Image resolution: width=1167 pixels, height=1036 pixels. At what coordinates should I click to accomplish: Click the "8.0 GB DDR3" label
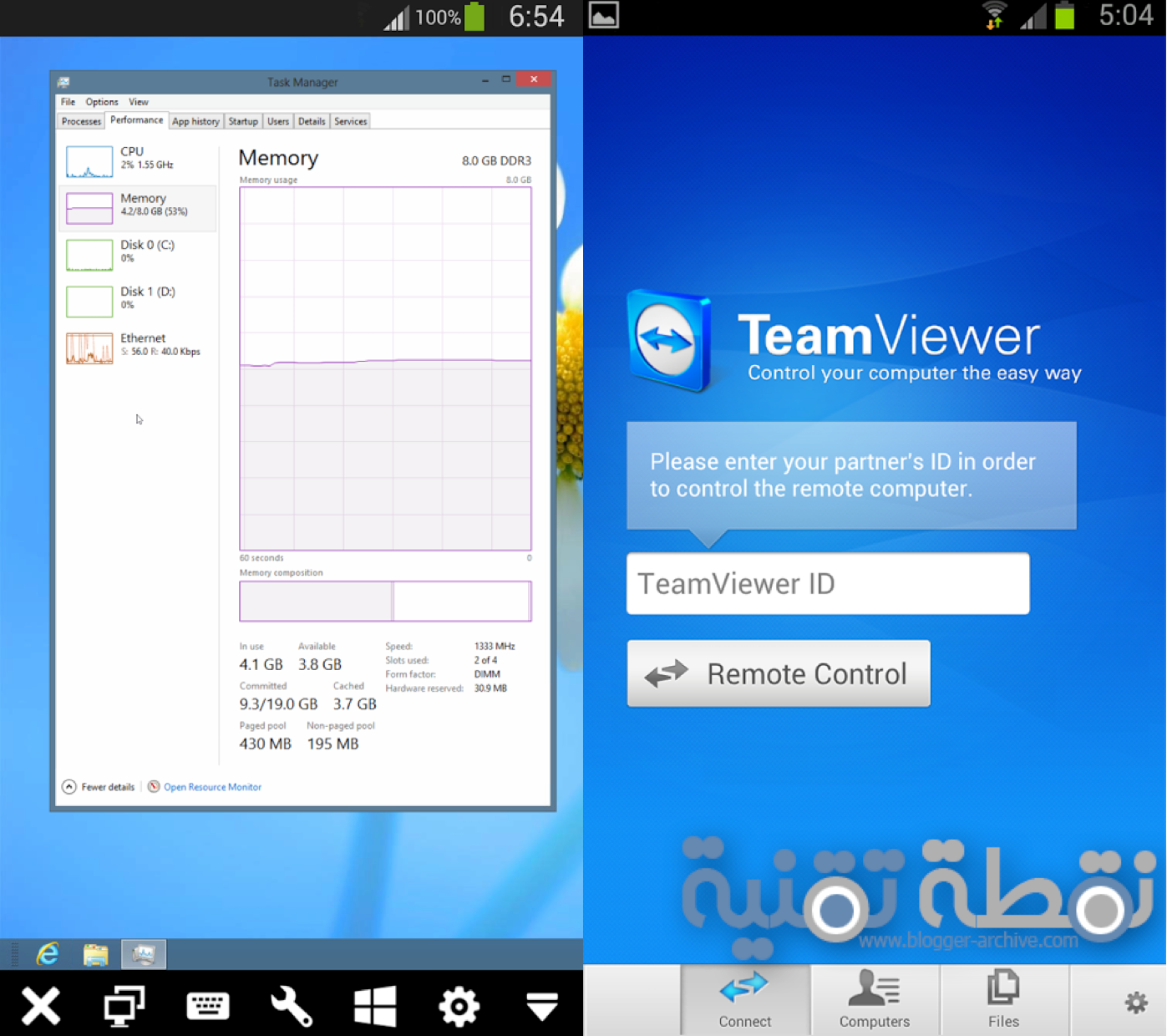tap(496, 160)
